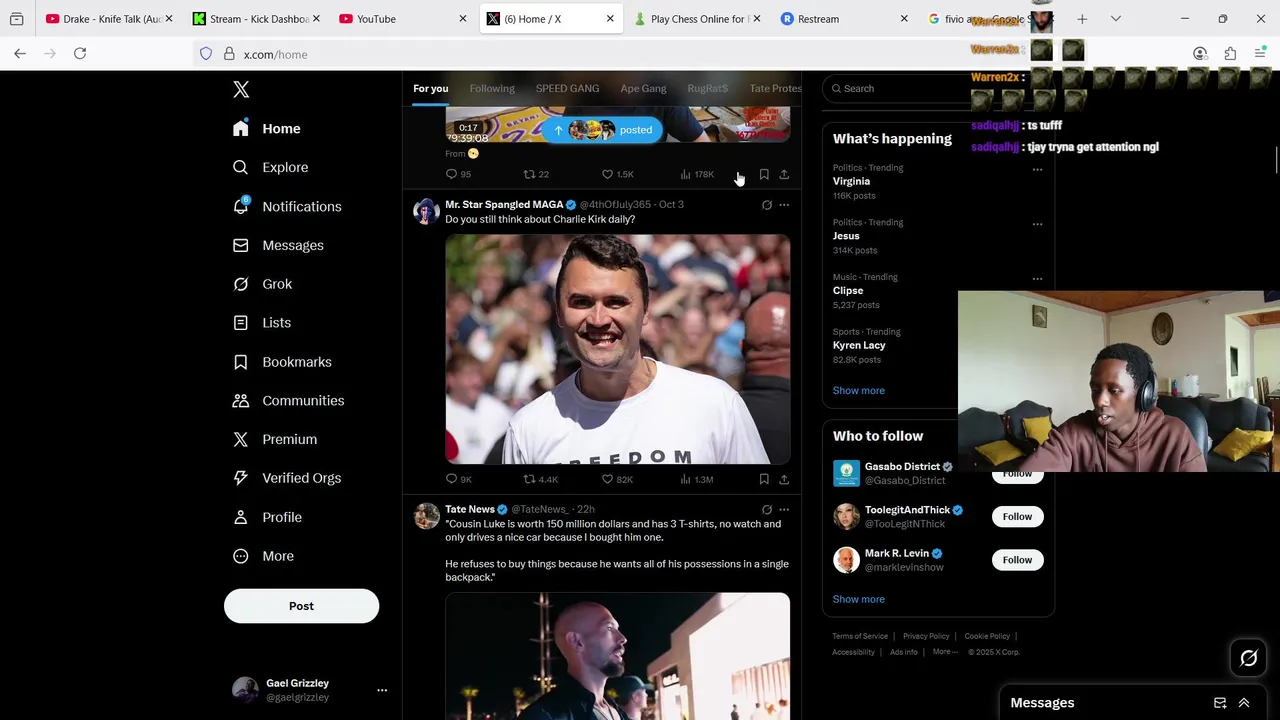Open more options for Jesus trend
Image resolution: width=1280 pixels, height=720 pixels.
tap(1037, 224)
